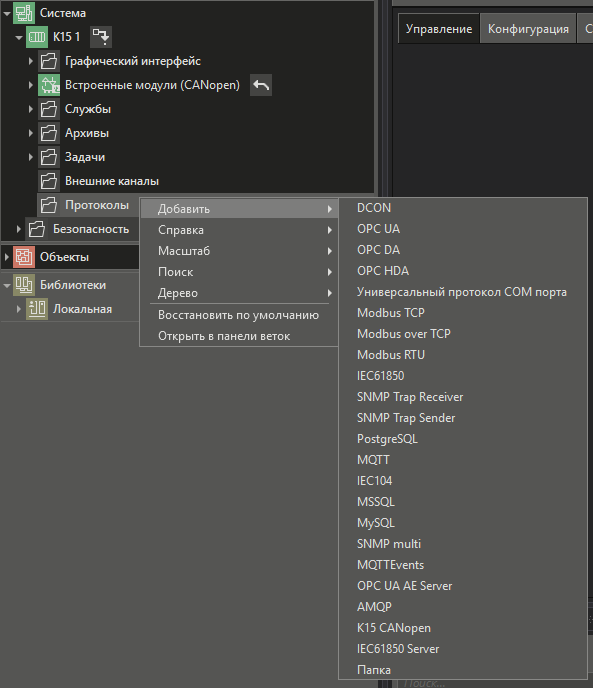Add an OPC HDA protocol

[463, 271]
